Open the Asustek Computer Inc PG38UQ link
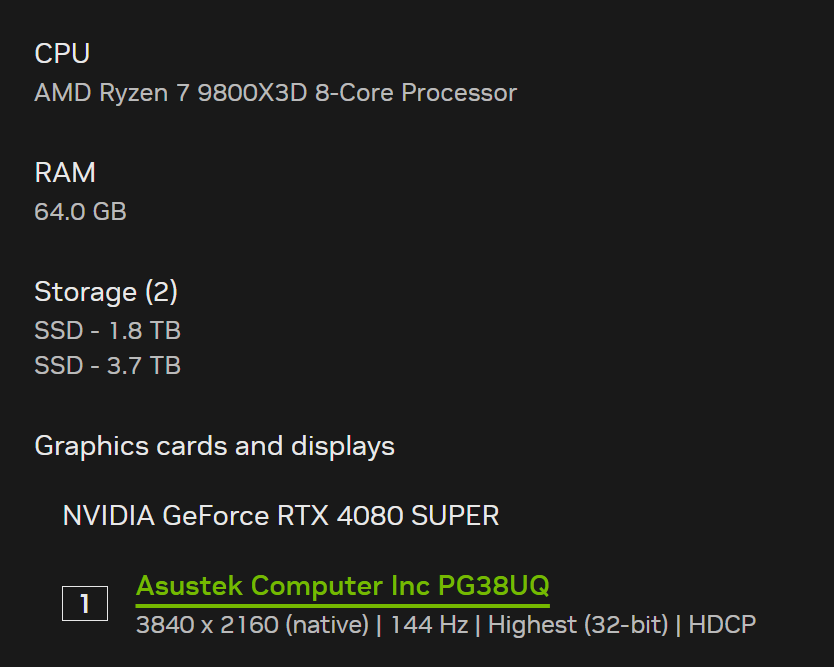 [342, 585]
